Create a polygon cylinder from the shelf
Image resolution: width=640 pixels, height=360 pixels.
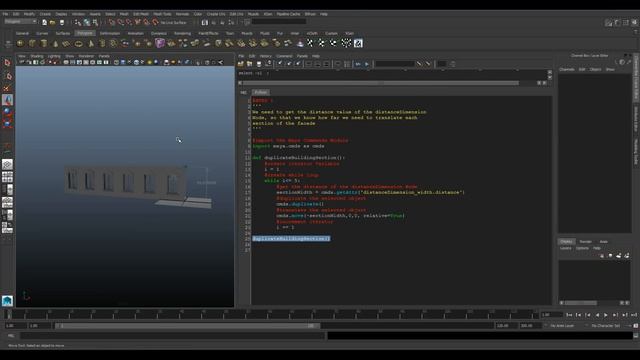click(x=44, y=43)
